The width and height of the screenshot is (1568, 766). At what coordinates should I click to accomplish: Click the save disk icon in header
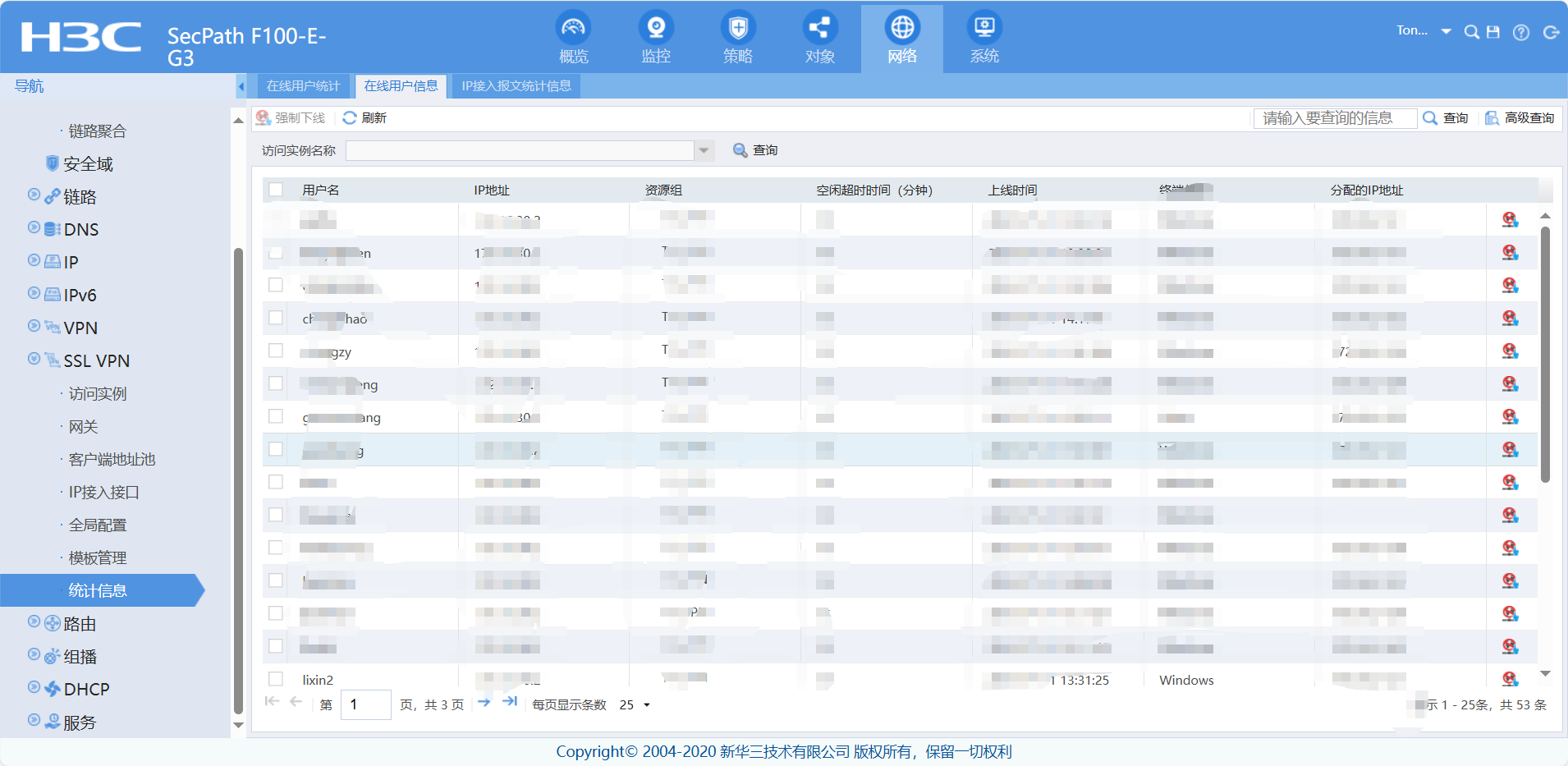point(1493,32)
